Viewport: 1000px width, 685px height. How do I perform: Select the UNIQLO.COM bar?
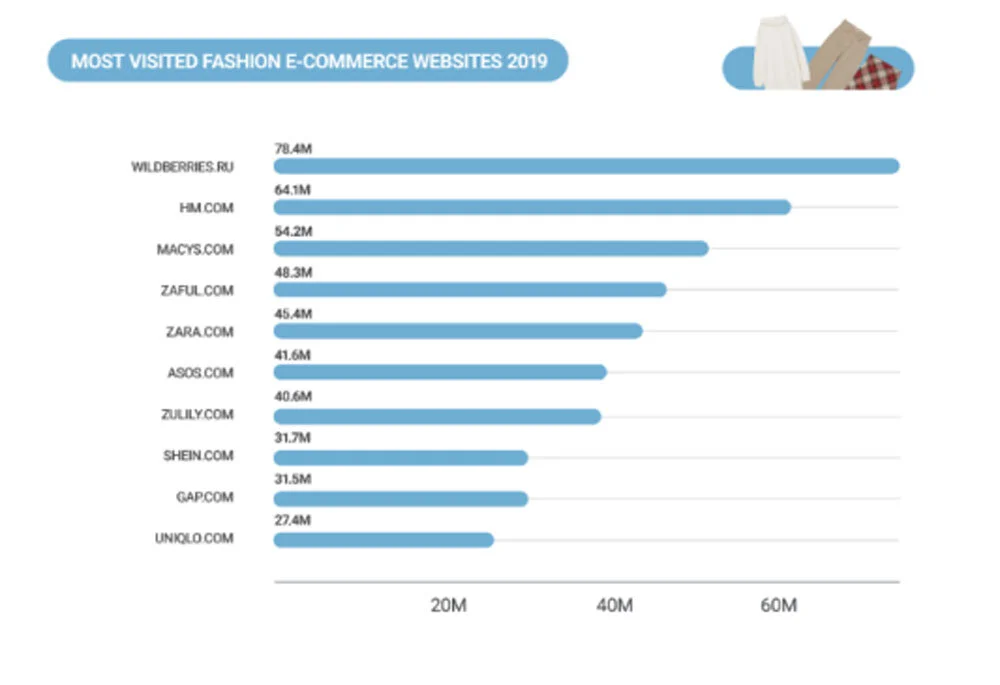pos(383,540)
